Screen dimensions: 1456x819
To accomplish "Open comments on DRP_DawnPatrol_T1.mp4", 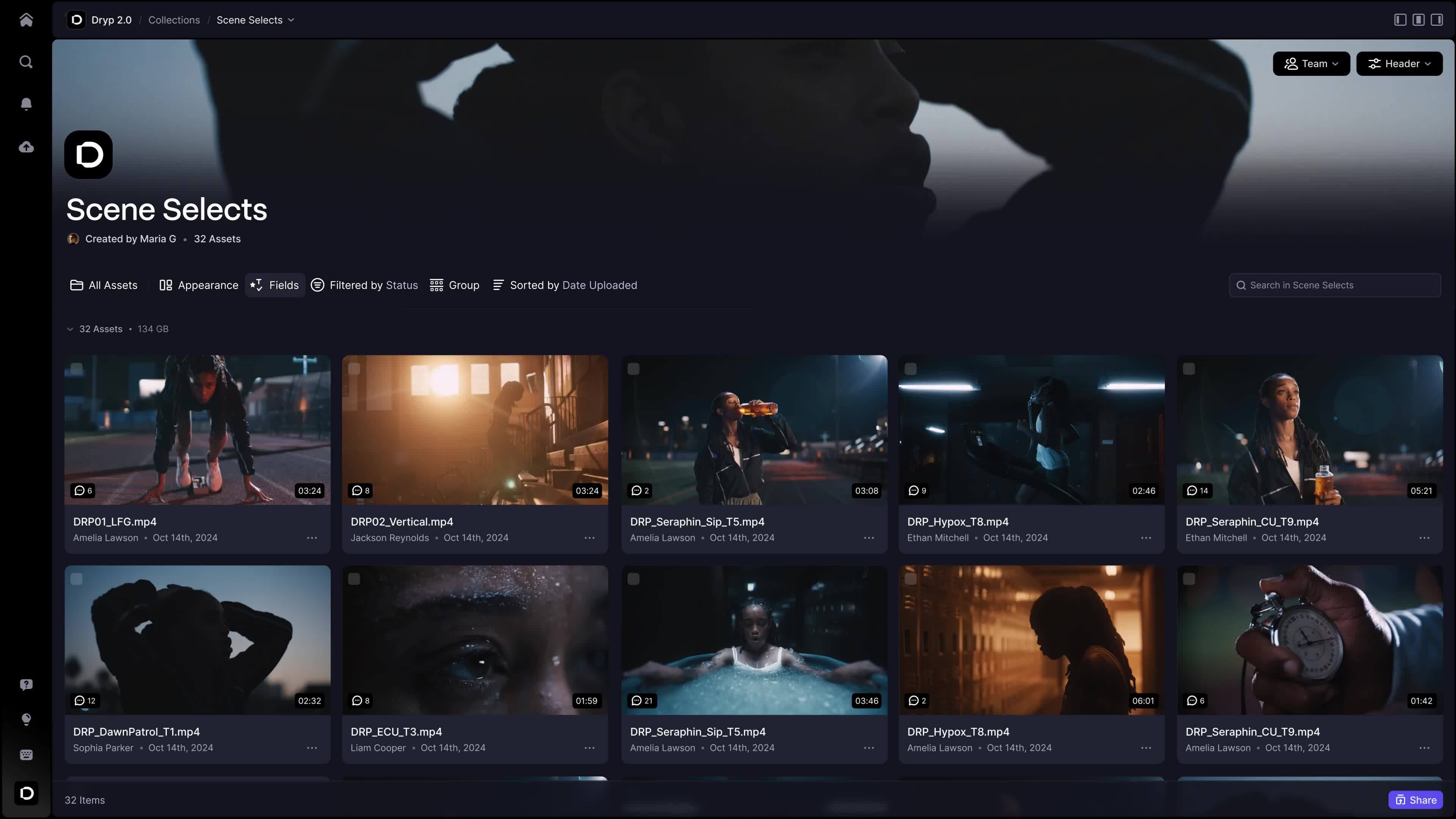I will pos(85,700).
